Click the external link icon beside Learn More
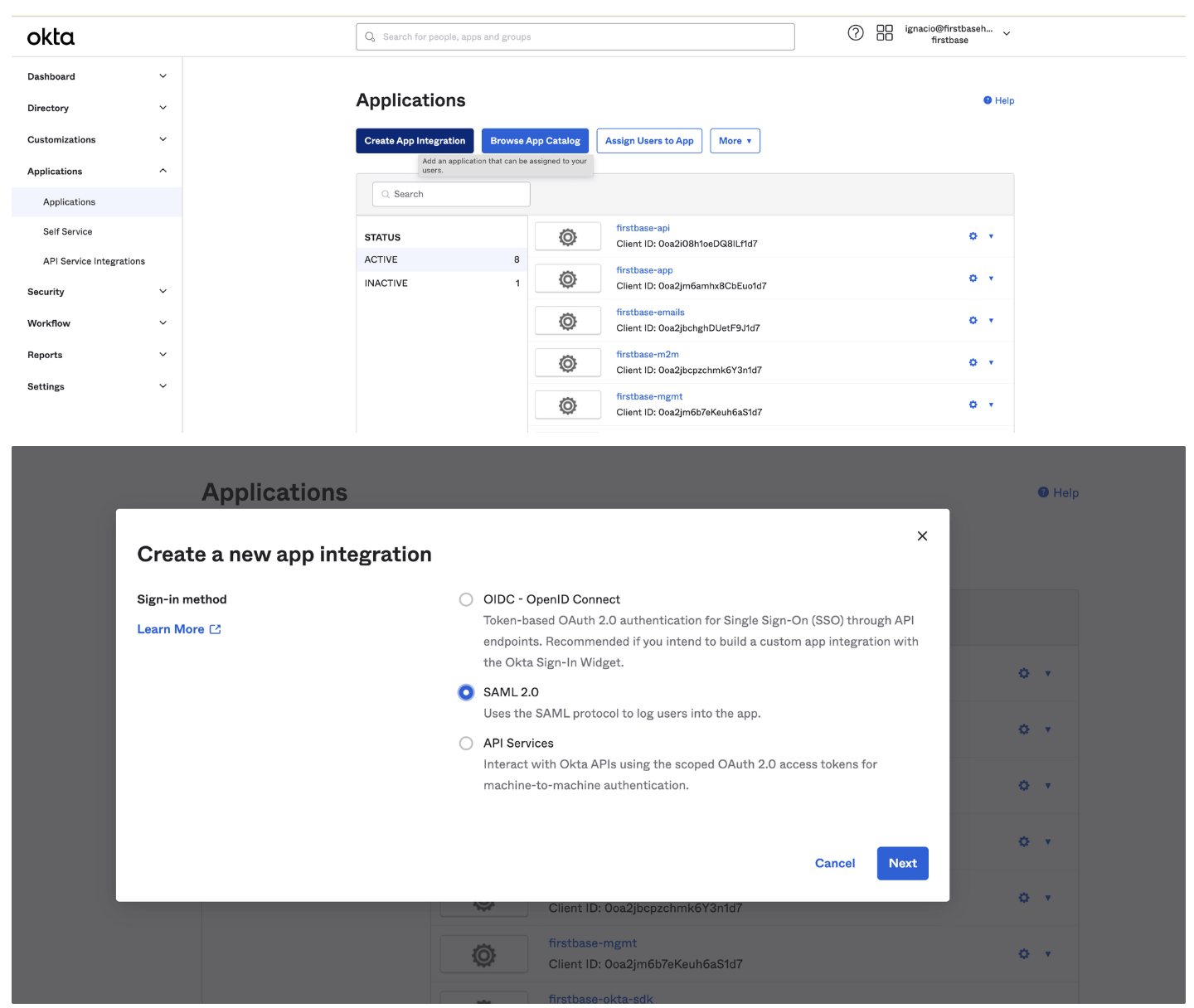Viewport: 1194px width, 1008px height. point(216,629)
